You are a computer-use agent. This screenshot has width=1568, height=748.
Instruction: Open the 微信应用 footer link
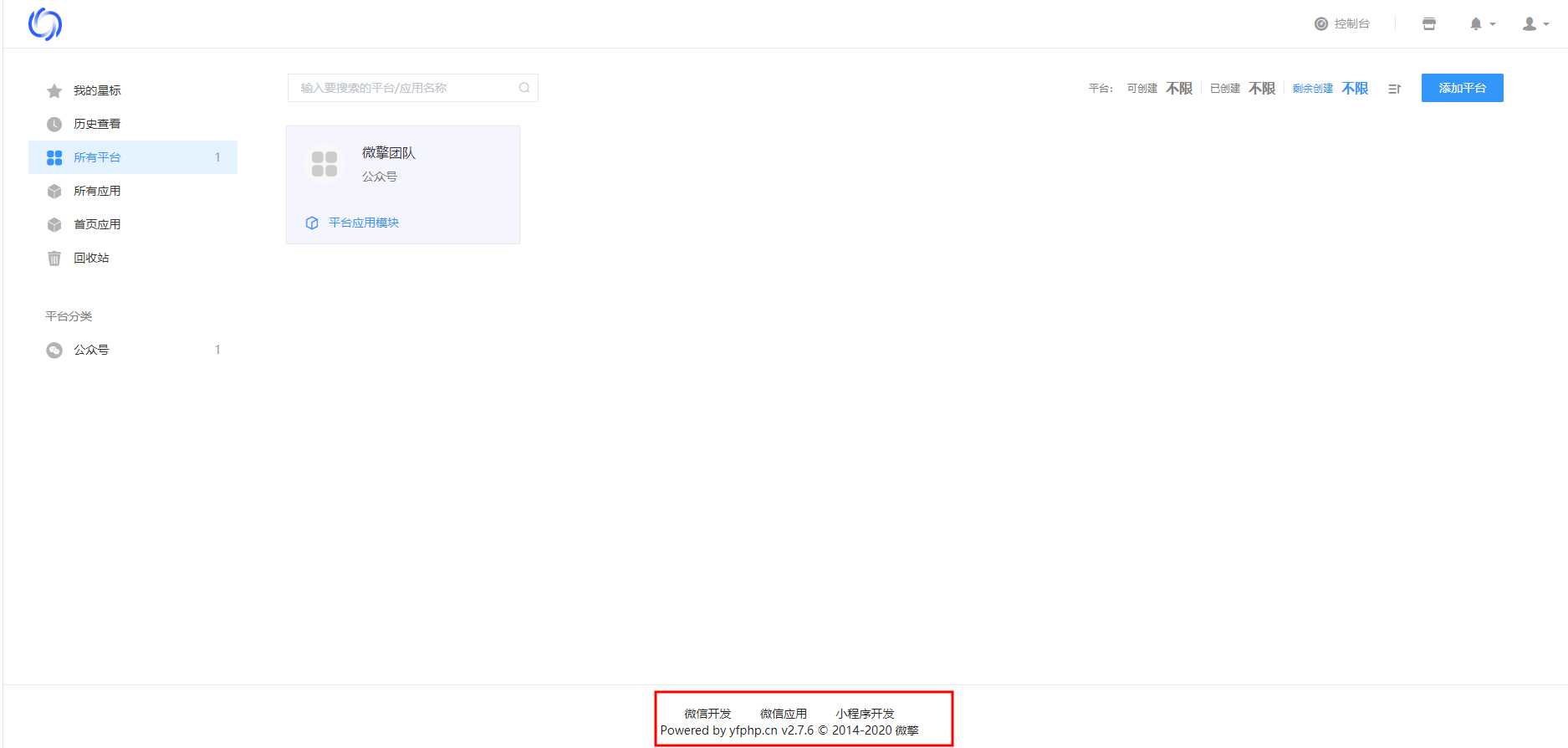click(784, 714)
